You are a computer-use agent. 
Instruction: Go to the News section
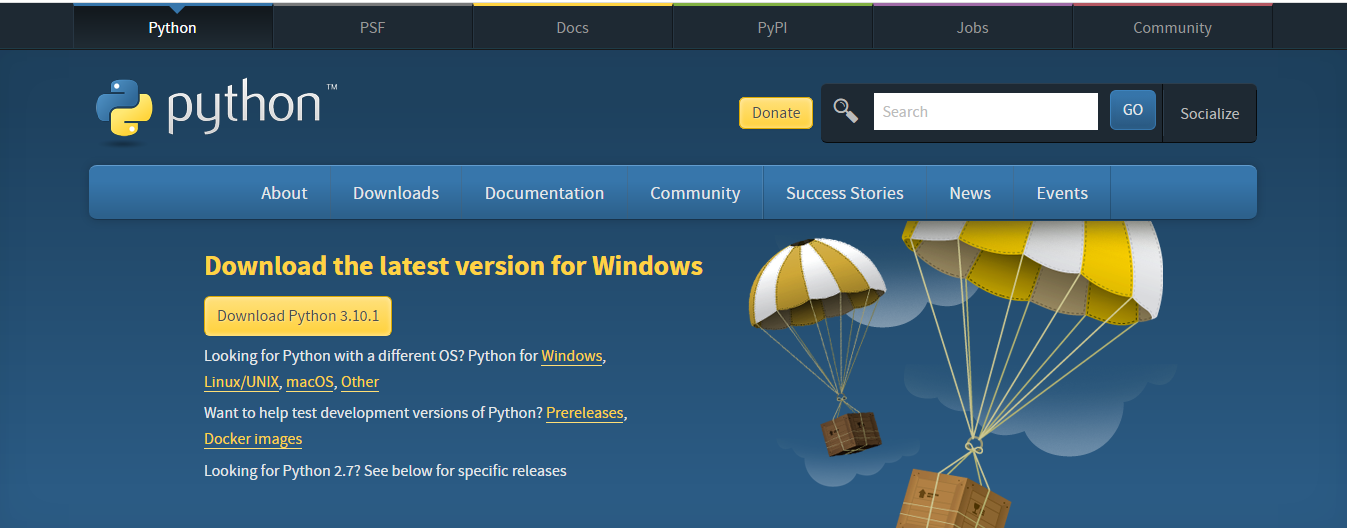click(970, 193)
